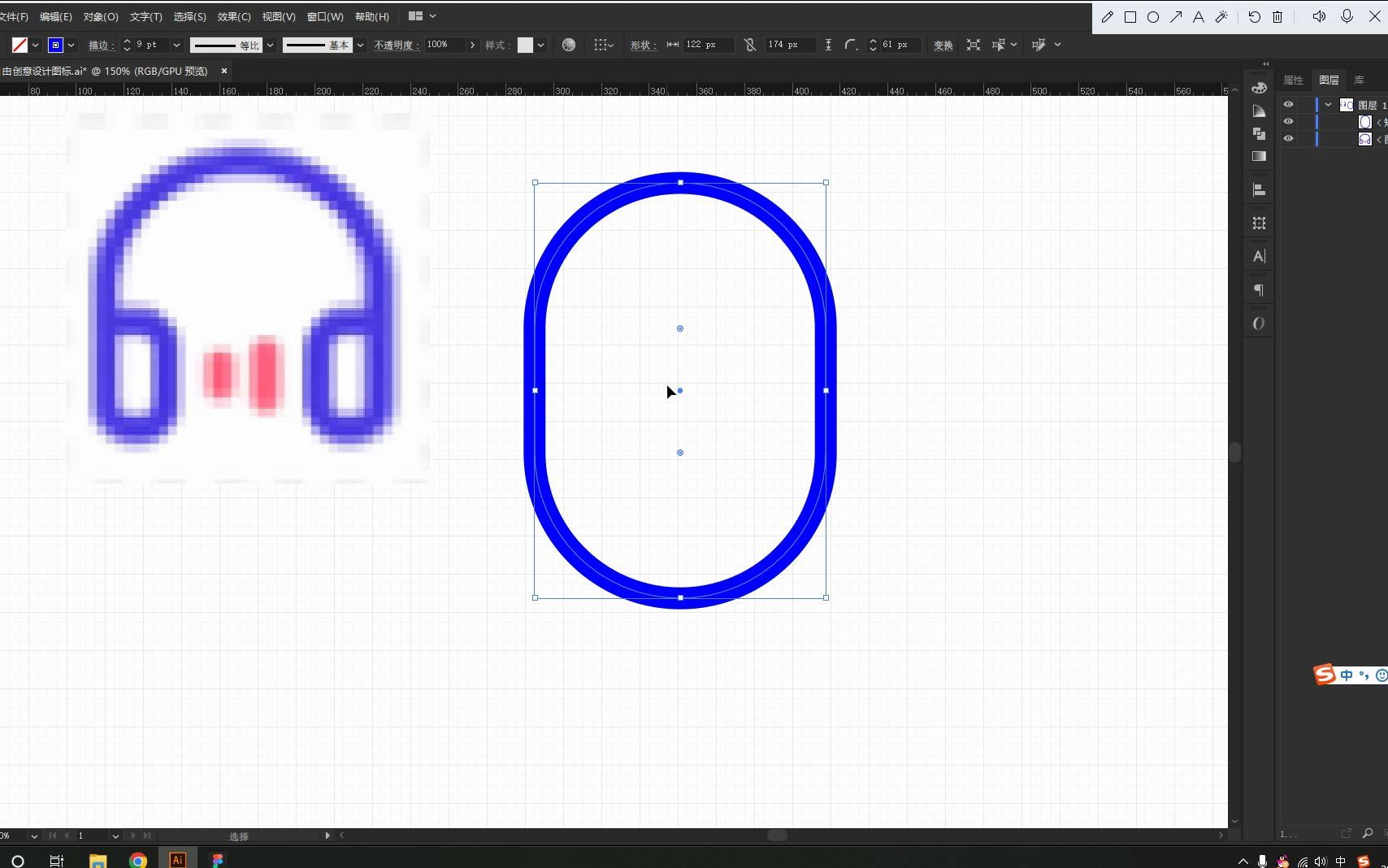Close the 创意设计图标.ai document tab
The image size is (1388, 868).
click(224, 71)
